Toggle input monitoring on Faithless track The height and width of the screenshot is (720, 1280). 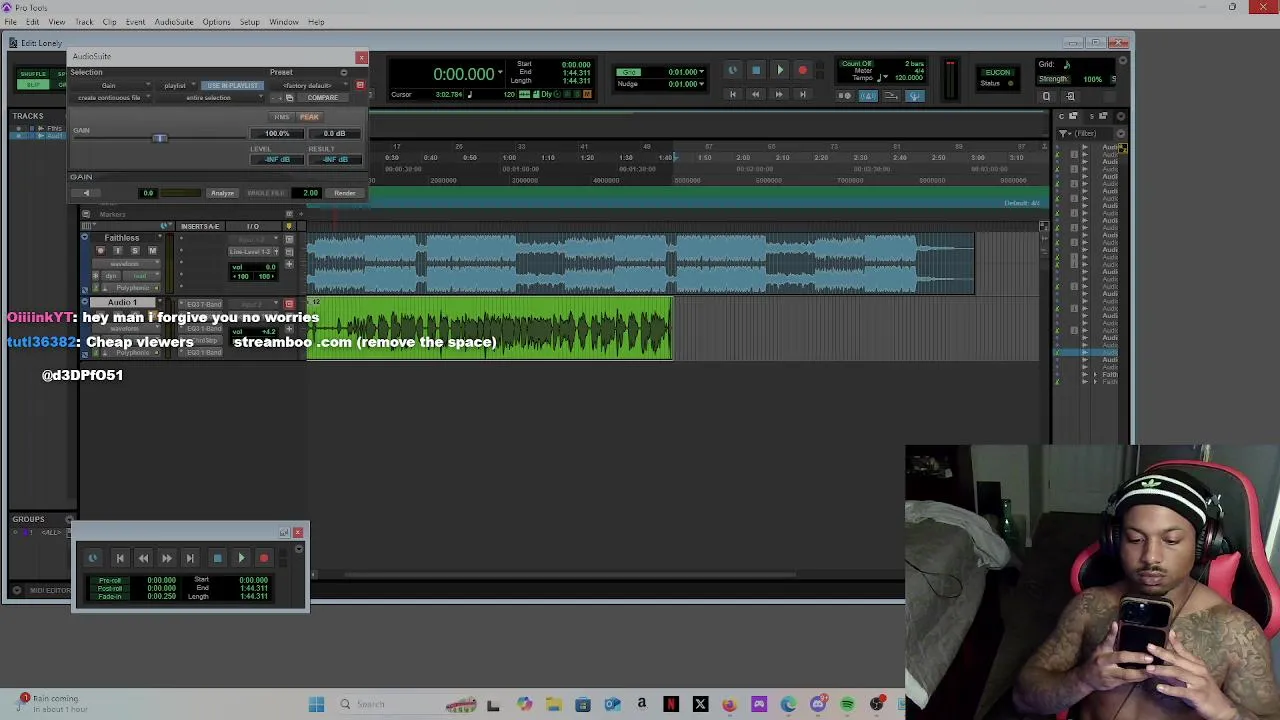(118, 251)
